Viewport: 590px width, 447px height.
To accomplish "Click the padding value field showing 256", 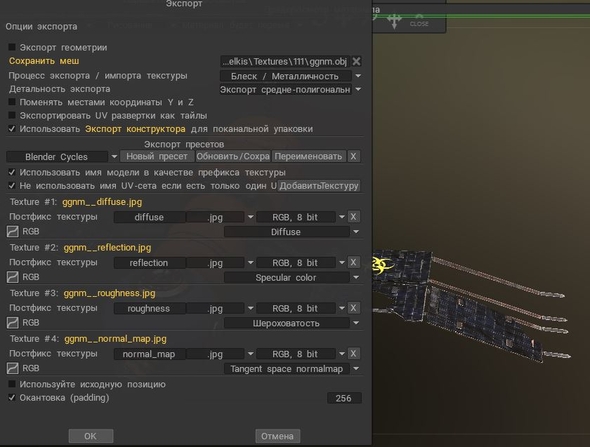I will point(344,398).
